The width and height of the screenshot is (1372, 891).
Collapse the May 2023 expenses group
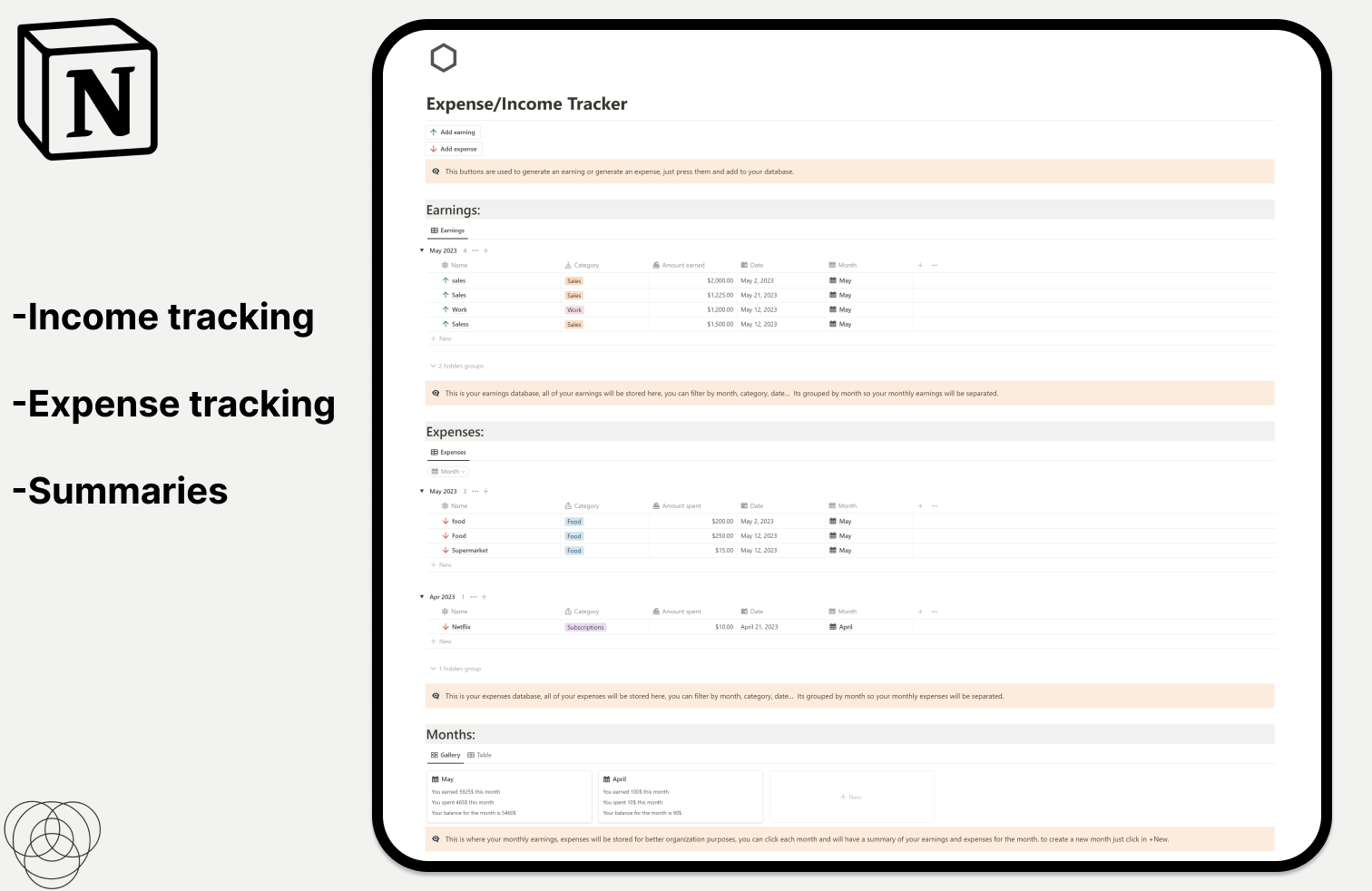(x=422, y=491)
